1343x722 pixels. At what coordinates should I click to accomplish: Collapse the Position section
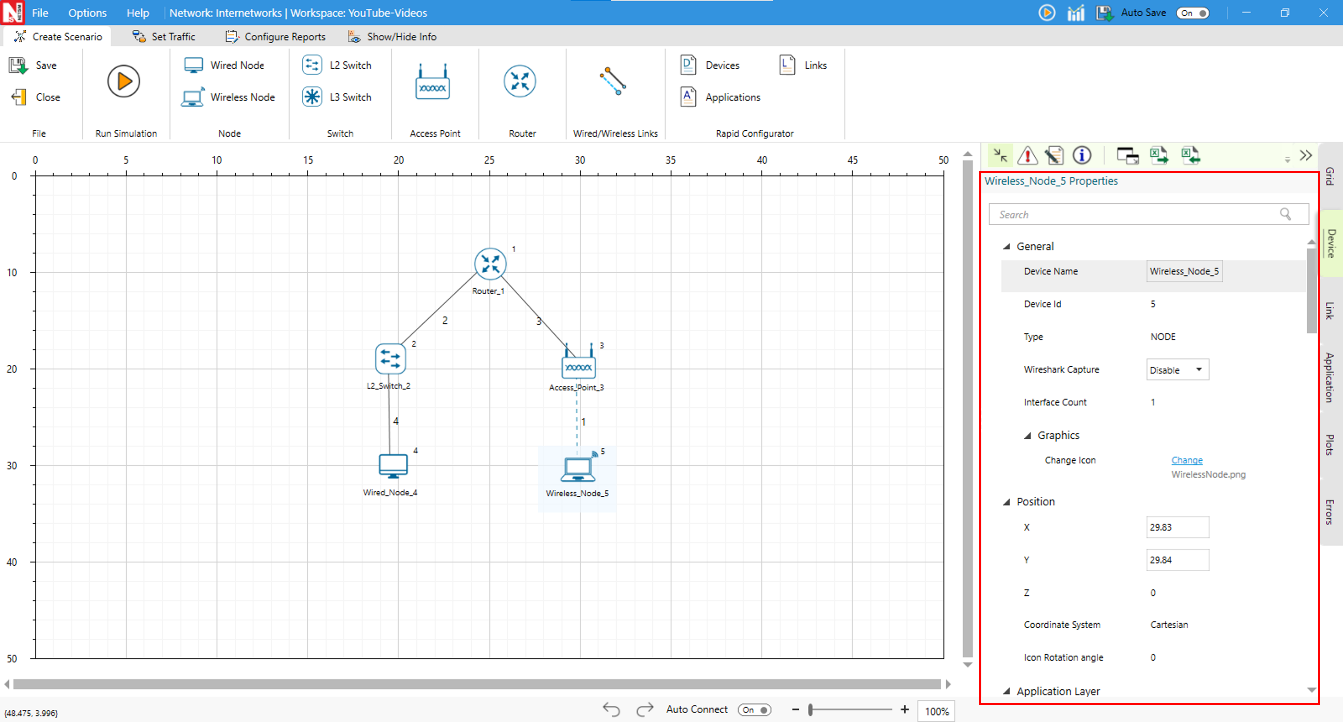point(1006,502)
